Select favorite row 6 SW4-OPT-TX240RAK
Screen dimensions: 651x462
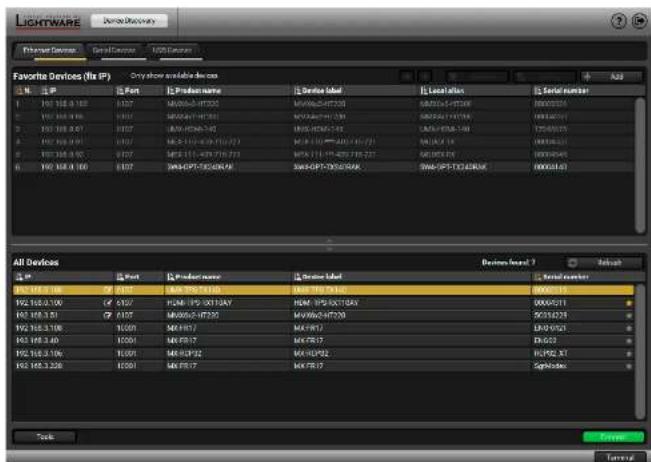323,167
